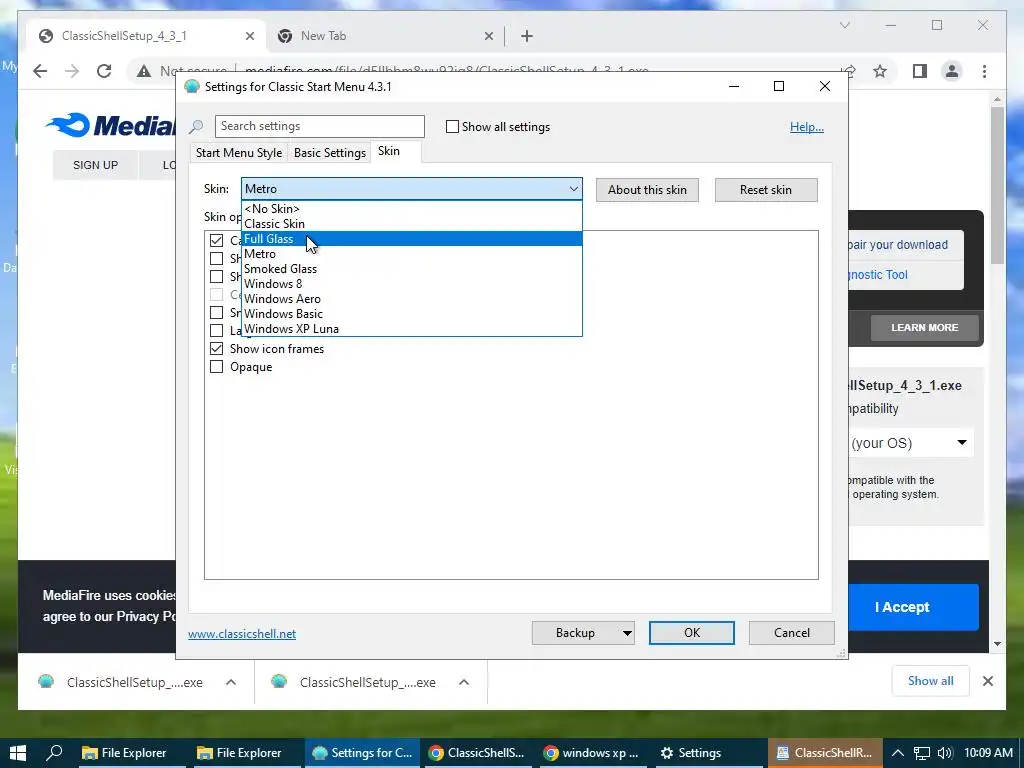
Task: Open Chrome tab search chevron
Action: click(x=844, y=25)
